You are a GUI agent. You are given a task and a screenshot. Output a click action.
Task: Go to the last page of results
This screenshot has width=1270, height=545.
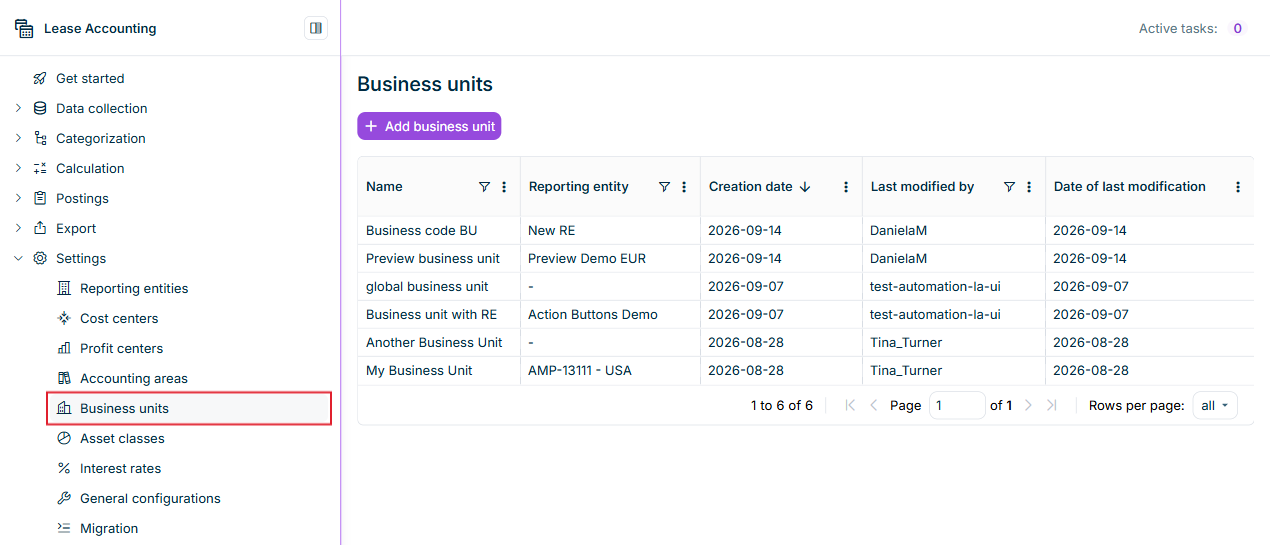click(1051, 405)
